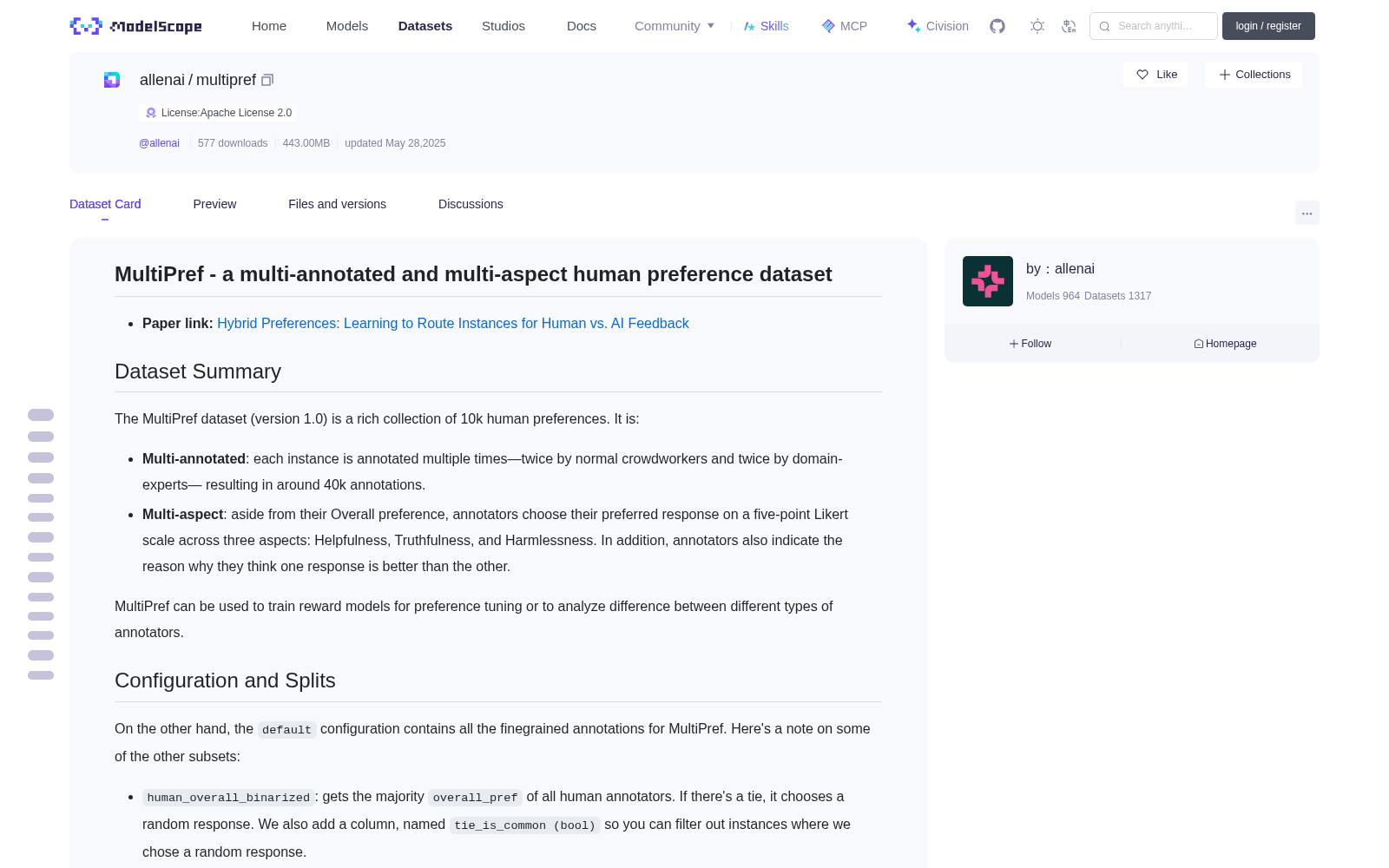
Task: Toggle light/dark theme sun icon
Action: click(x=1037, y=26)
